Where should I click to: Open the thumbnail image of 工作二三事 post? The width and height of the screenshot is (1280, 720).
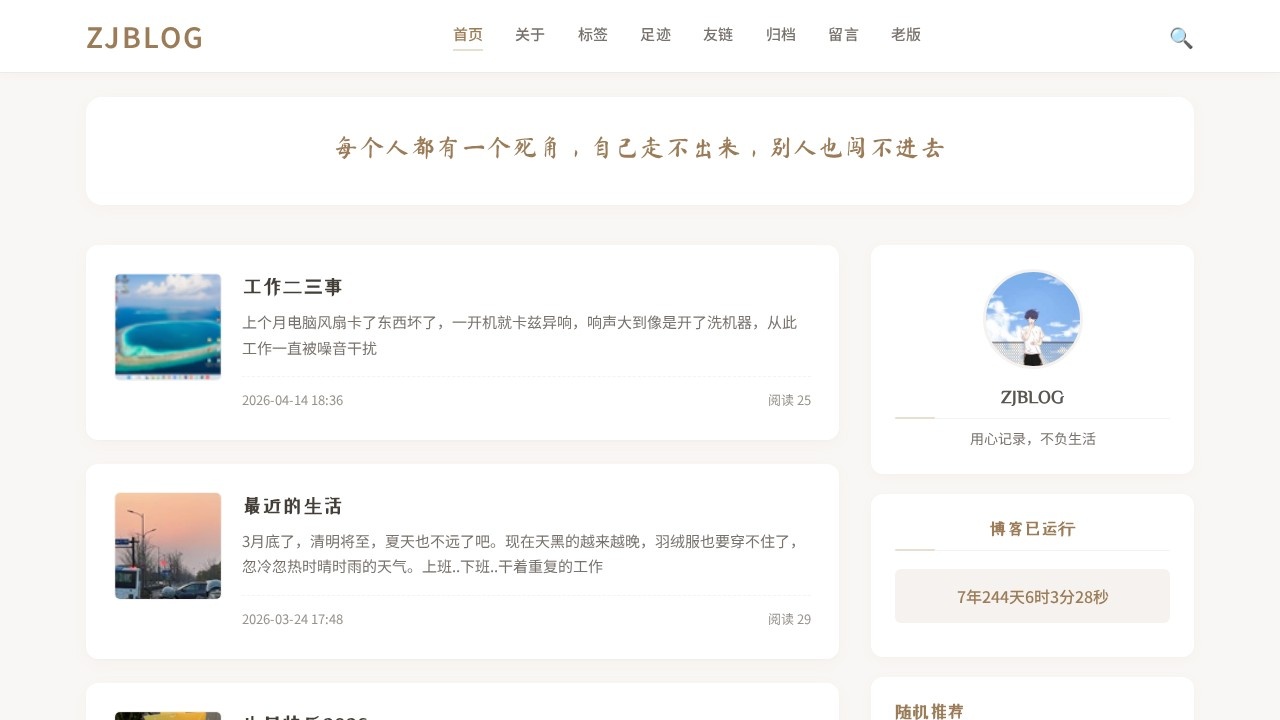pyautogui.click(x=167, y=326)
